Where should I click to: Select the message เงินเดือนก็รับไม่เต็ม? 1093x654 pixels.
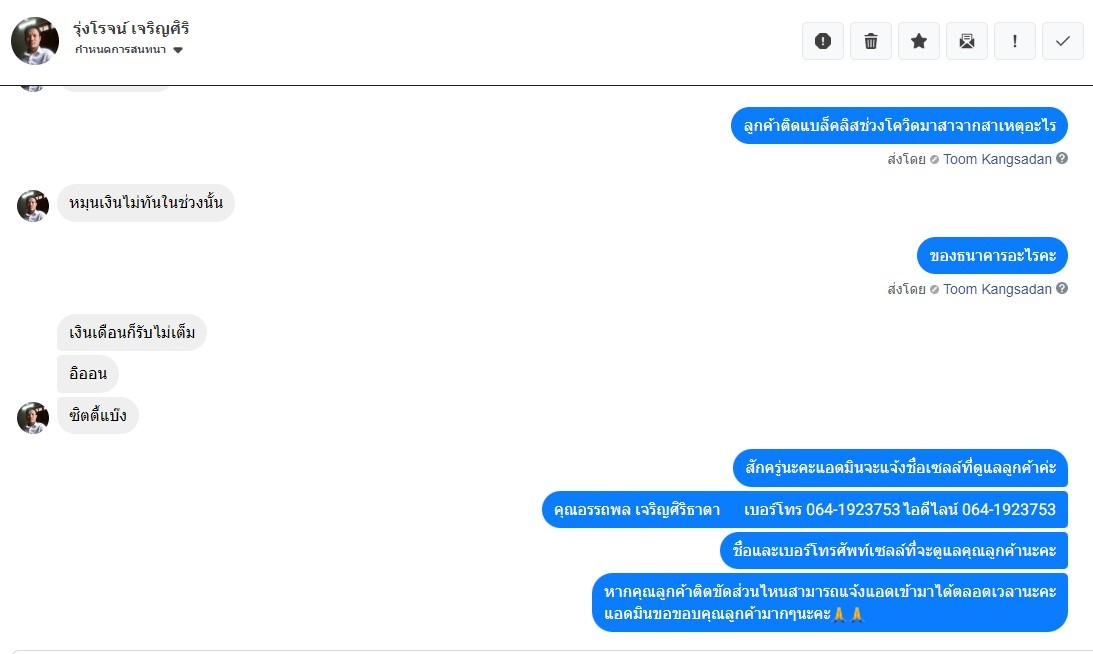132,333
